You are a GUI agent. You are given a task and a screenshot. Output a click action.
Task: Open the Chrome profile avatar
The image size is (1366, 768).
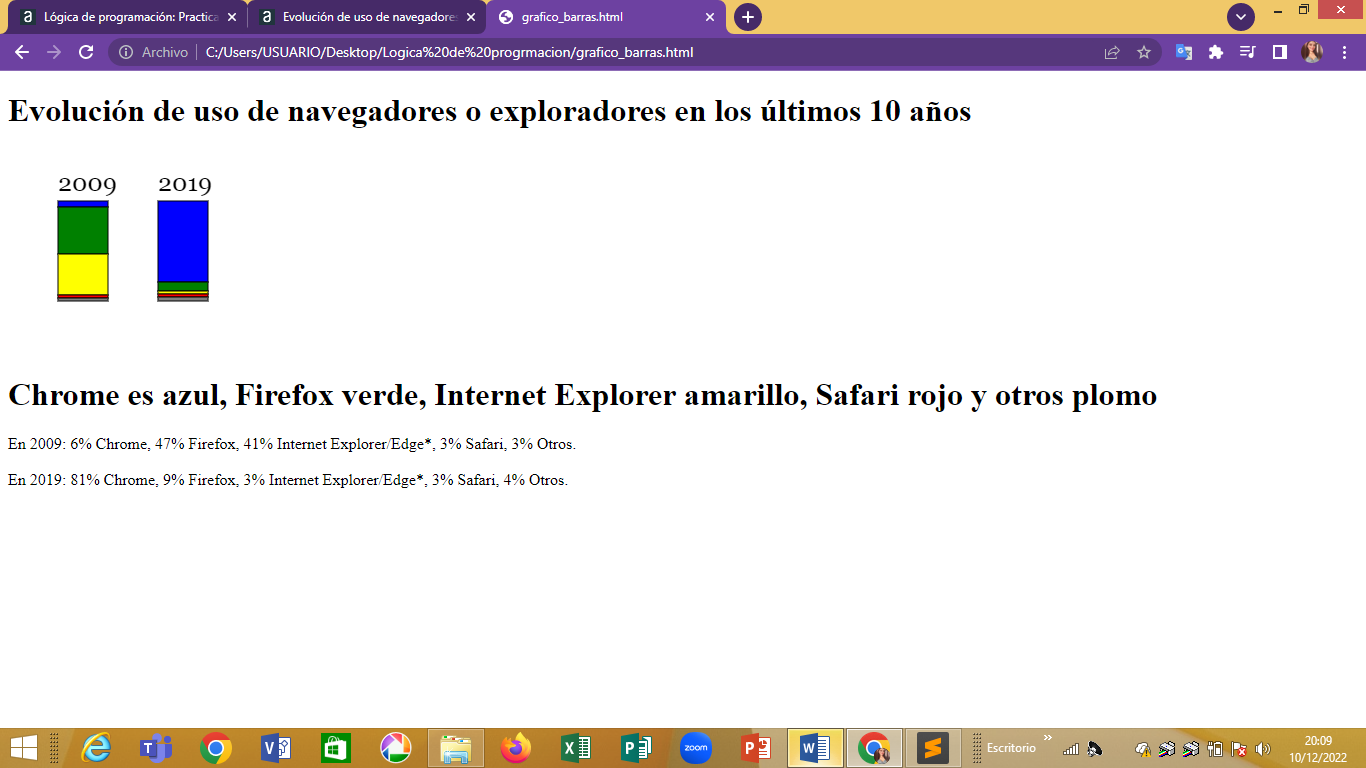pyautogui.click(x=1312, y=52)
